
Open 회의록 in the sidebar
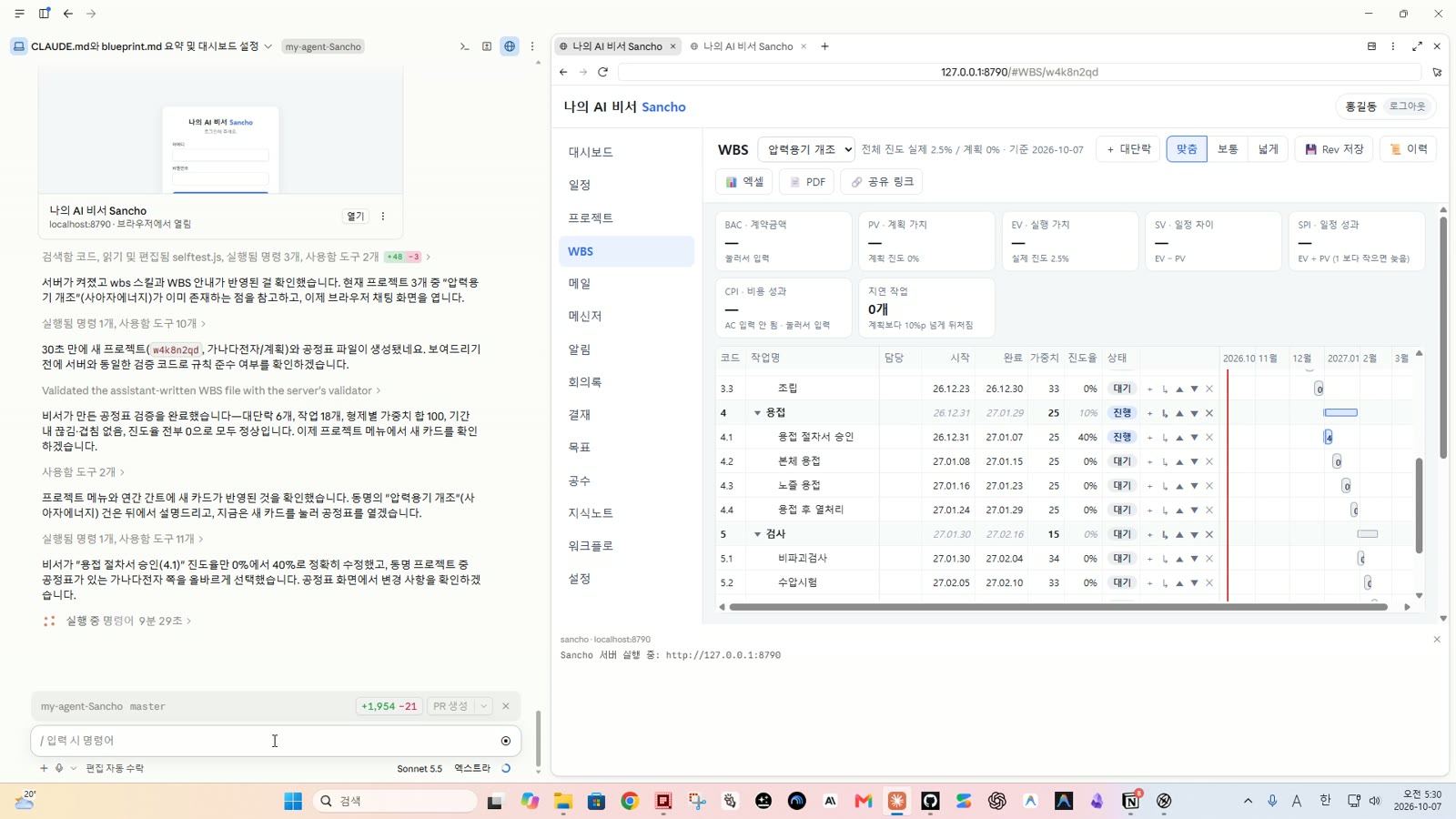[626, 382]
